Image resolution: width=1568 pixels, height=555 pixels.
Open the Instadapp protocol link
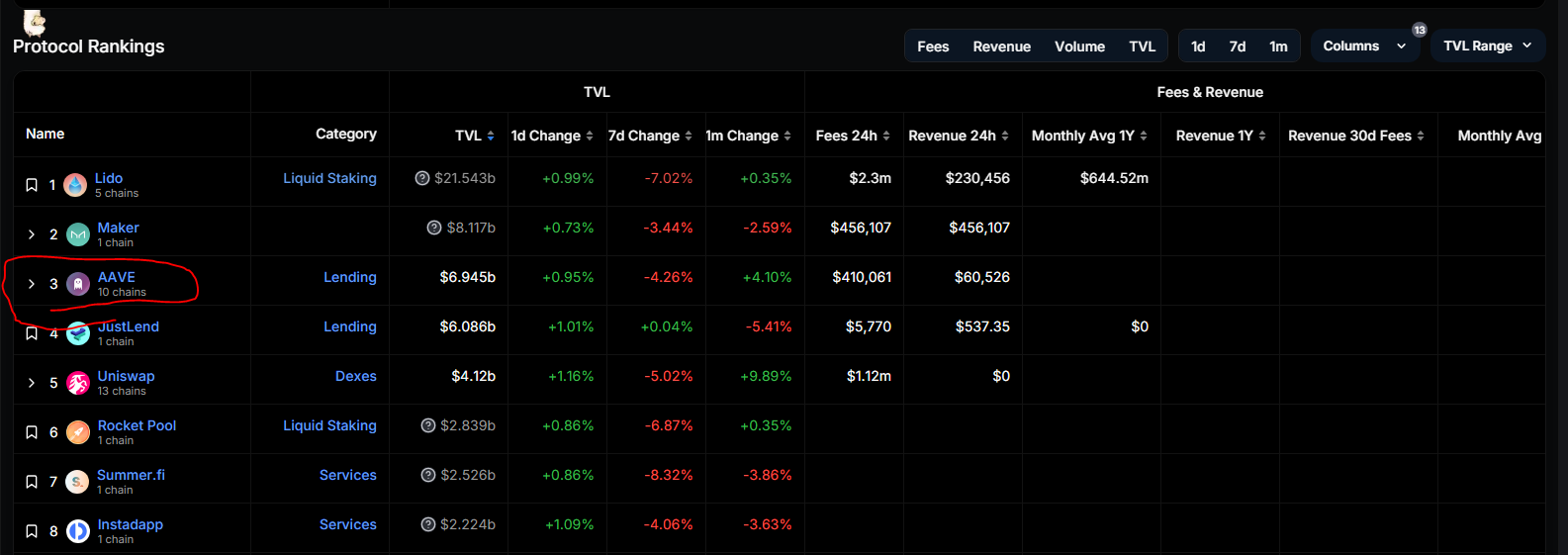[x=130, y=524]
